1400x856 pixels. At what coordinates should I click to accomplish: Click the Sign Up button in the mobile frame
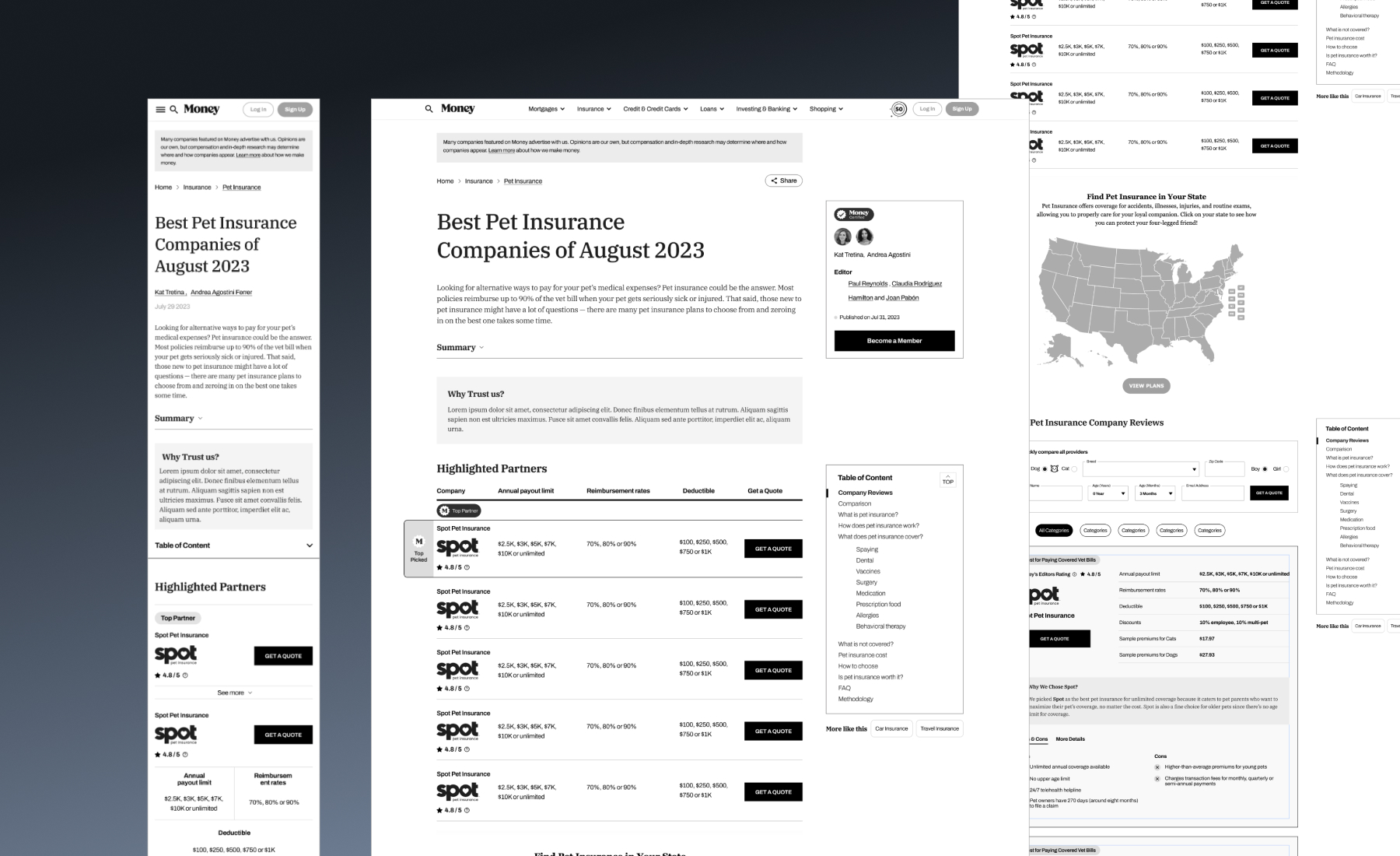tap(295, 110)
